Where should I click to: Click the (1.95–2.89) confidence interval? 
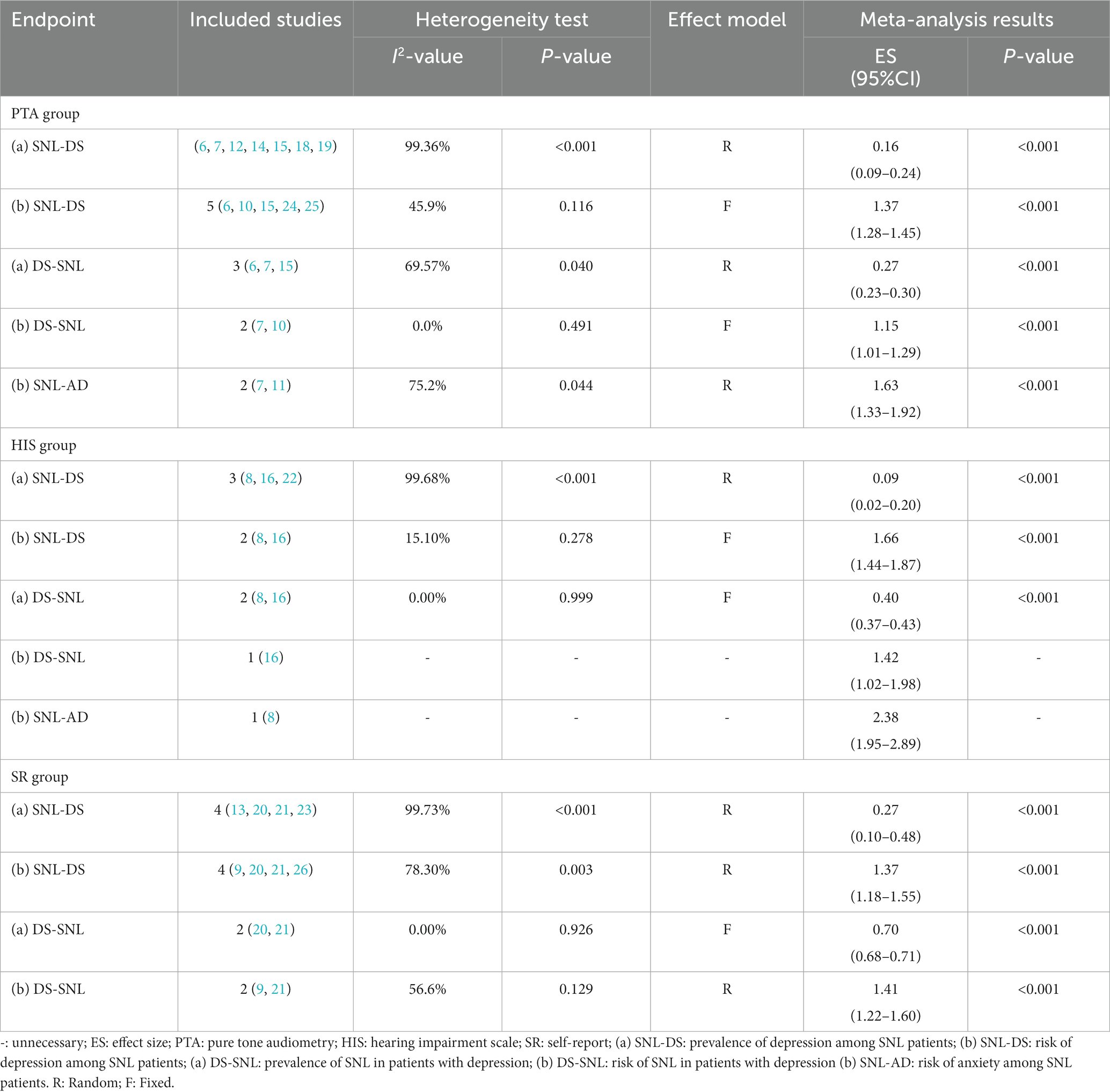pos(885,744)
